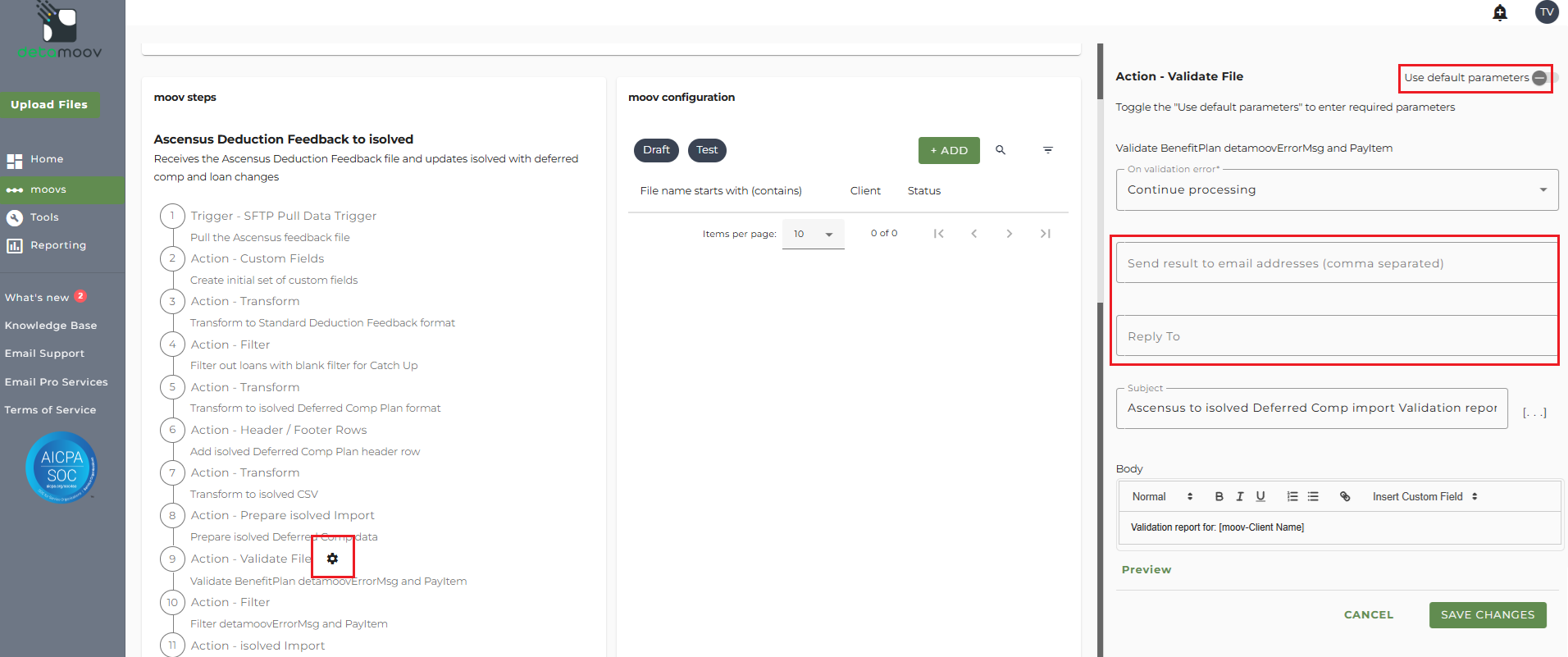Go to the previous page of configurations
Viewport: 1568px width, 657px height.
pyautogui.click(x=974, y=234)
